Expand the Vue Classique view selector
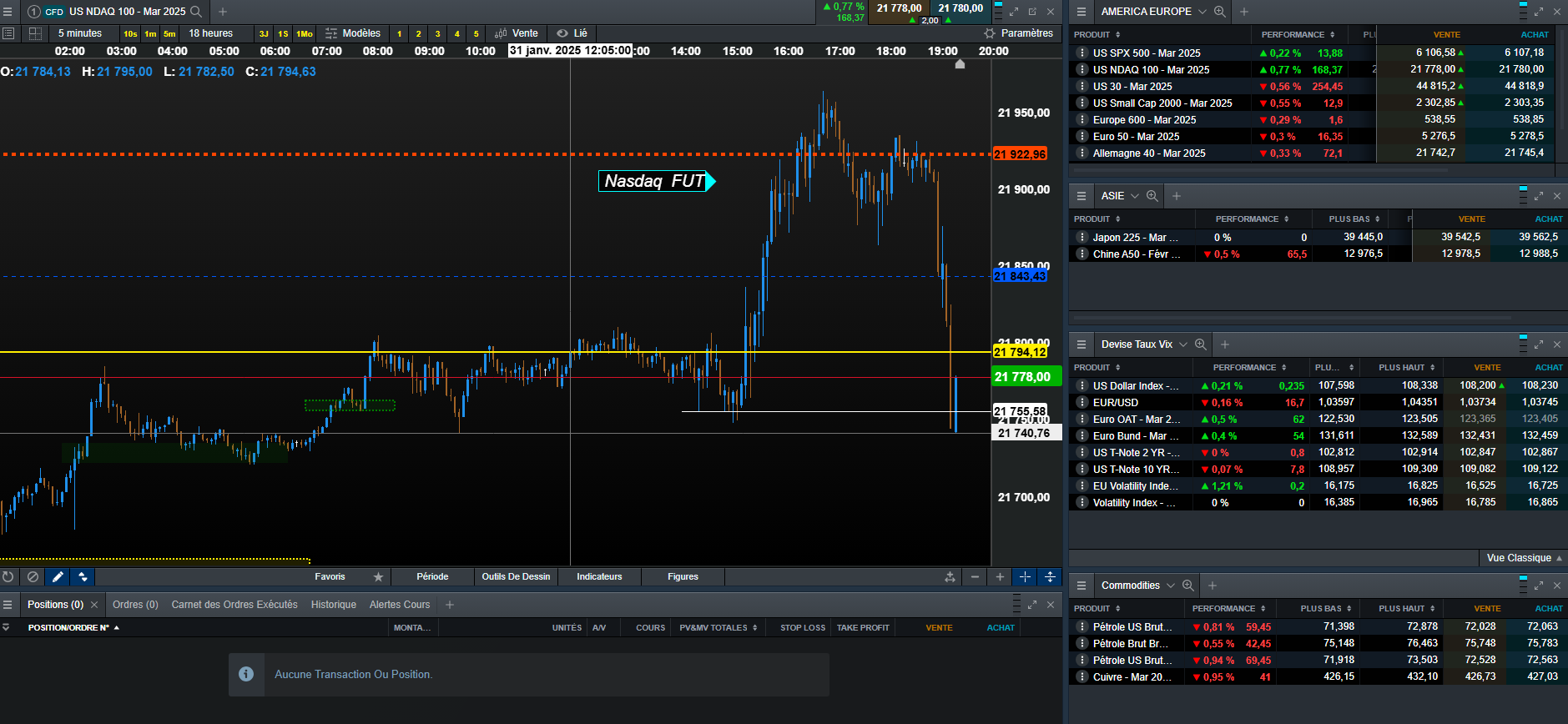Viewport: 1568px width, 724px height. pos(1524,558)
